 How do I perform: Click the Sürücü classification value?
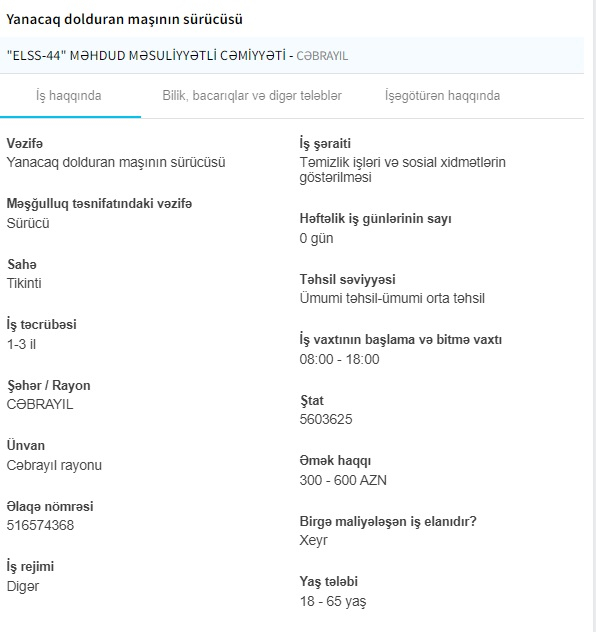pos(28,223)
